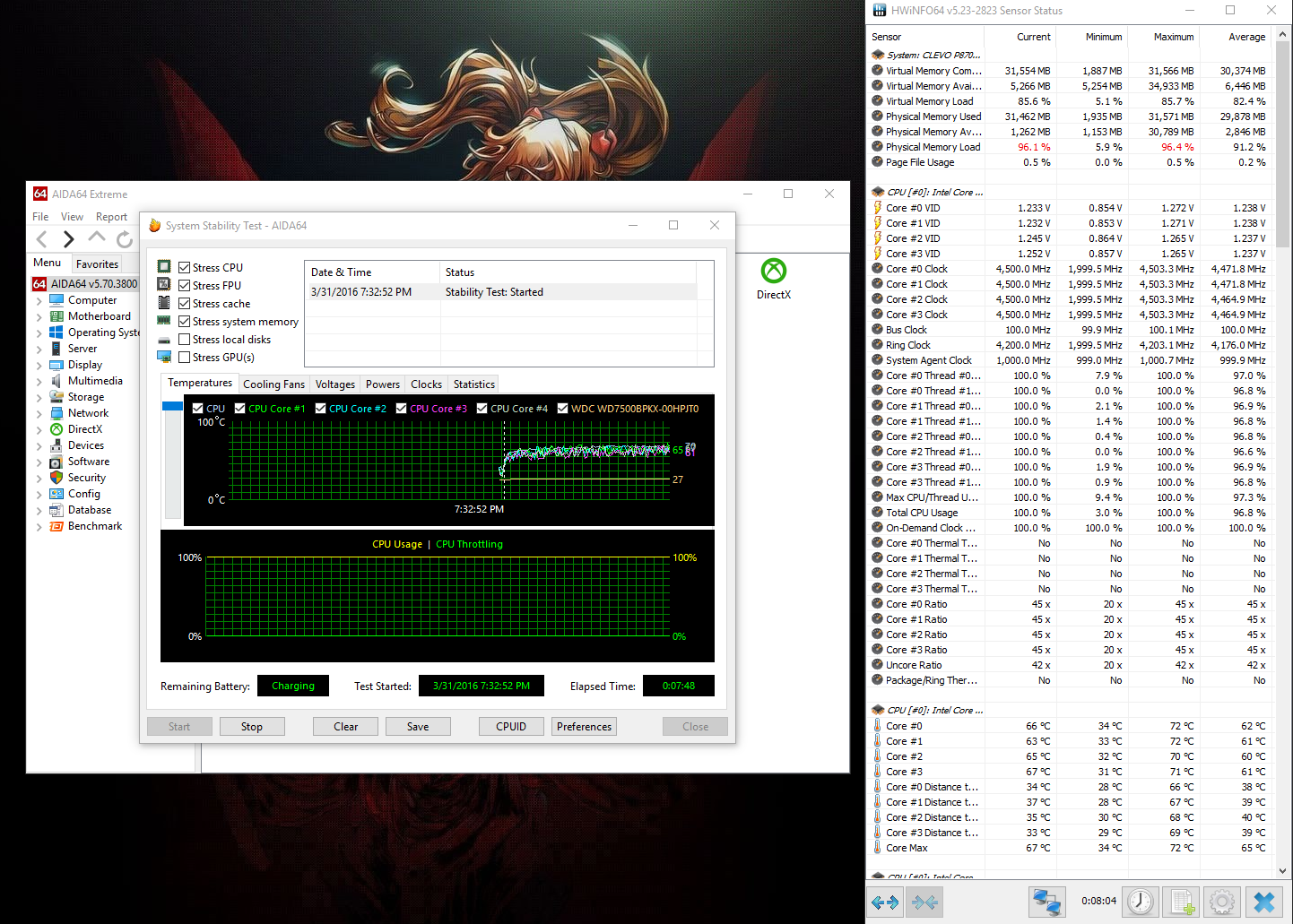
Task: Expand the Motherboard tree node
Action: point(39,317)
